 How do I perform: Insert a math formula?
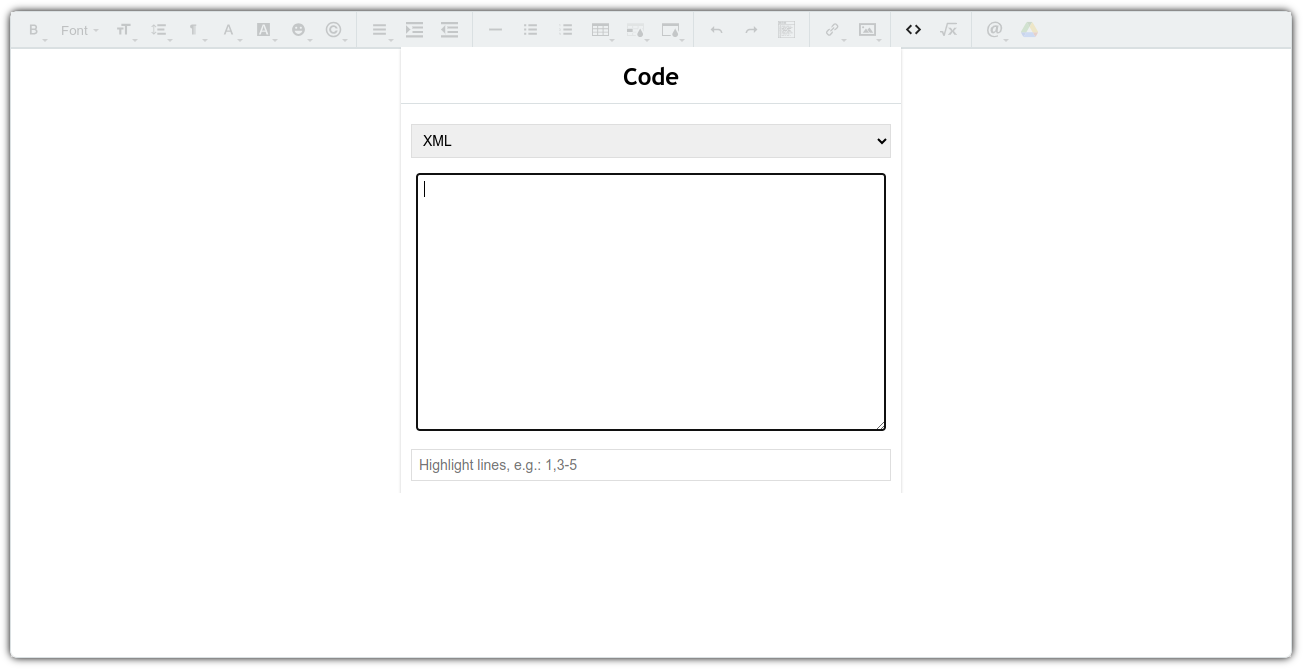[x=948, y=30]
